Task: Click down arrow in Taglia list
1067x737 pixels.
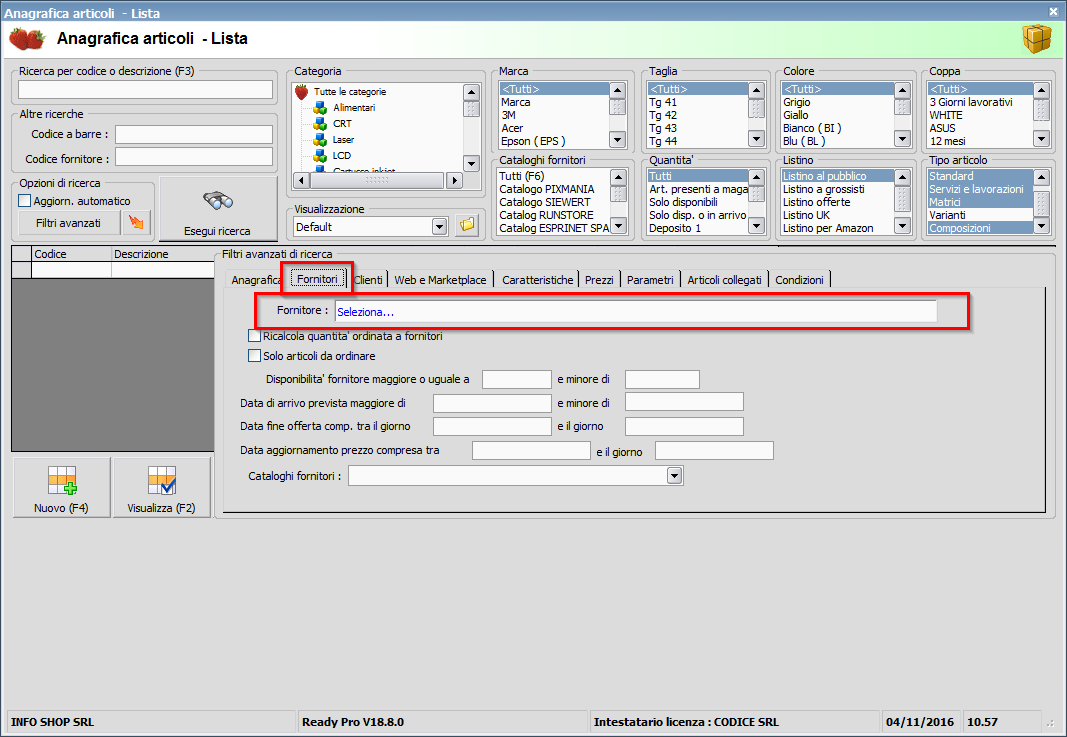Action: [x=756, y=139]
